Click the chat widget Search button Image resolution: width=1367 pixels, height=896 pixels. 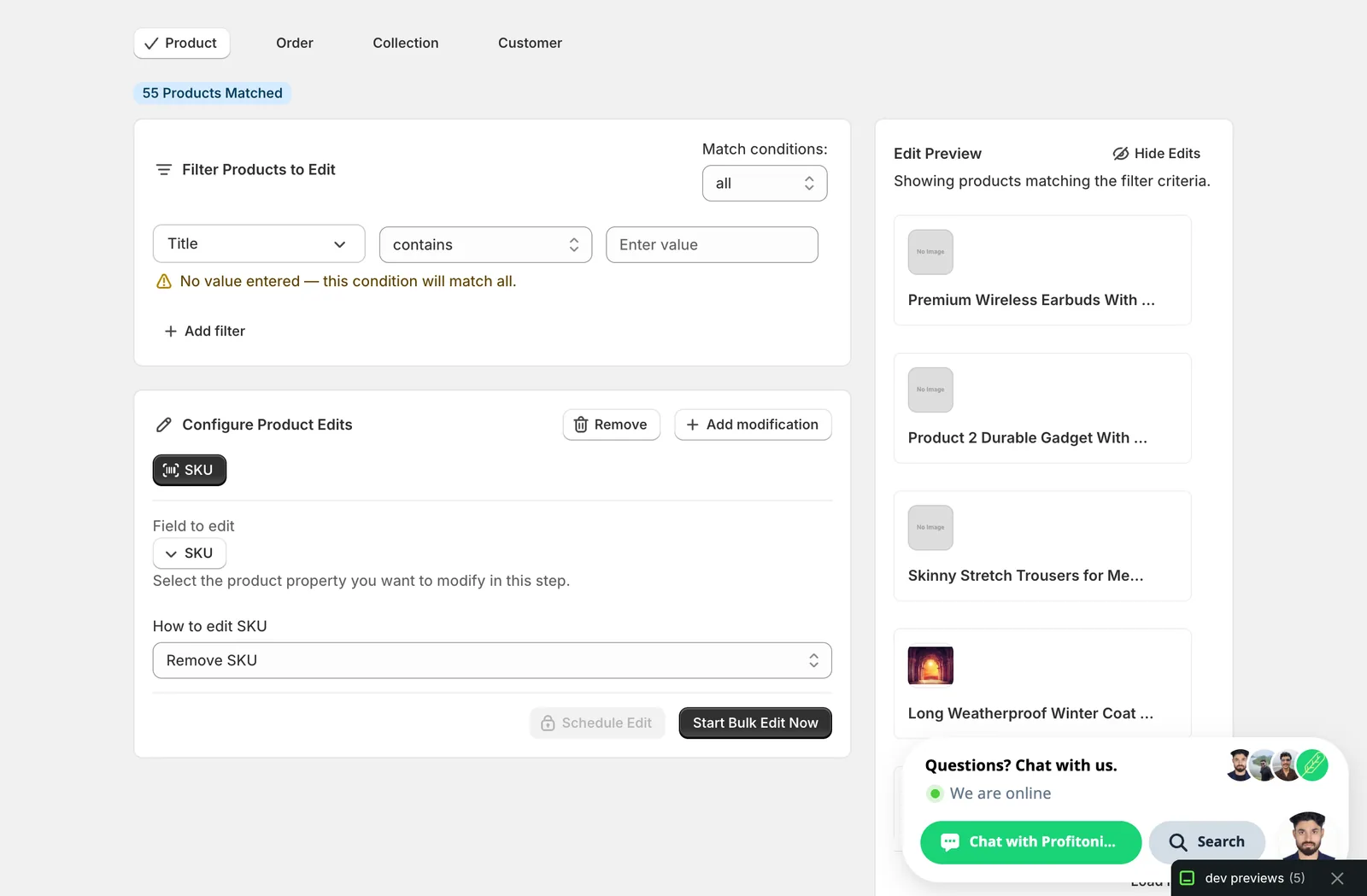point(1207,842)
